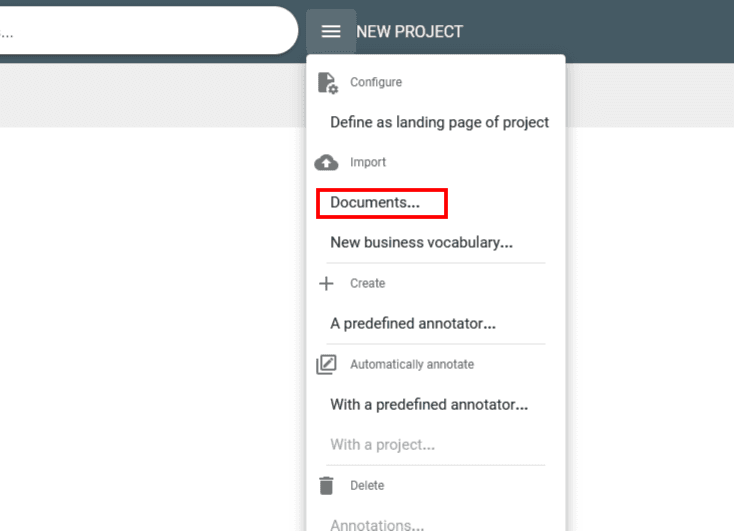Click the greyed With a project... item
This screenshot has height=531, width=734.
[382, 444]
